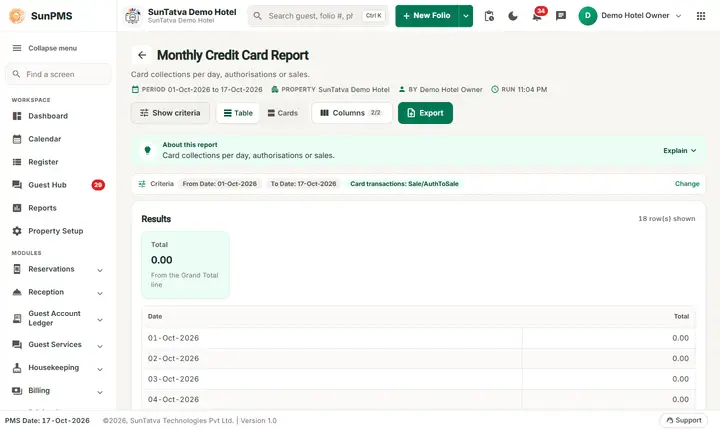720x430 pixels.
Task: Click the lightbulb icon in About this report
Action: pos(147,150)
